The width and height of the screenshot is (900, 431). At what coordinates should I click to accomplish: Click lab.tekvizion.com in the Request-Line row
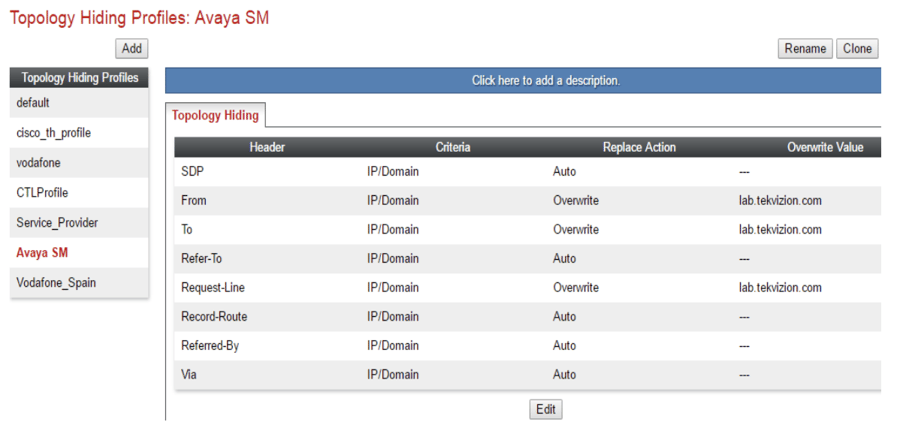(780, 288)
